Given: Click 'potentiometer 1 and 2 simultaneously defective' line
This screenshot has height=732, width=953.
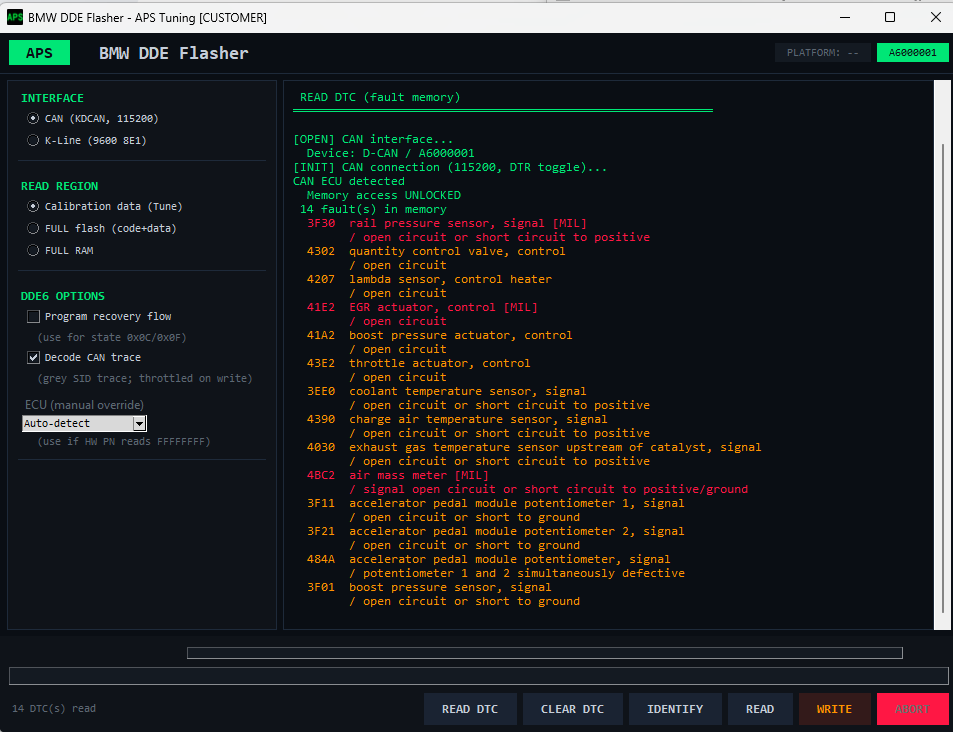Looking at the screenshot, I should point(517,573).
